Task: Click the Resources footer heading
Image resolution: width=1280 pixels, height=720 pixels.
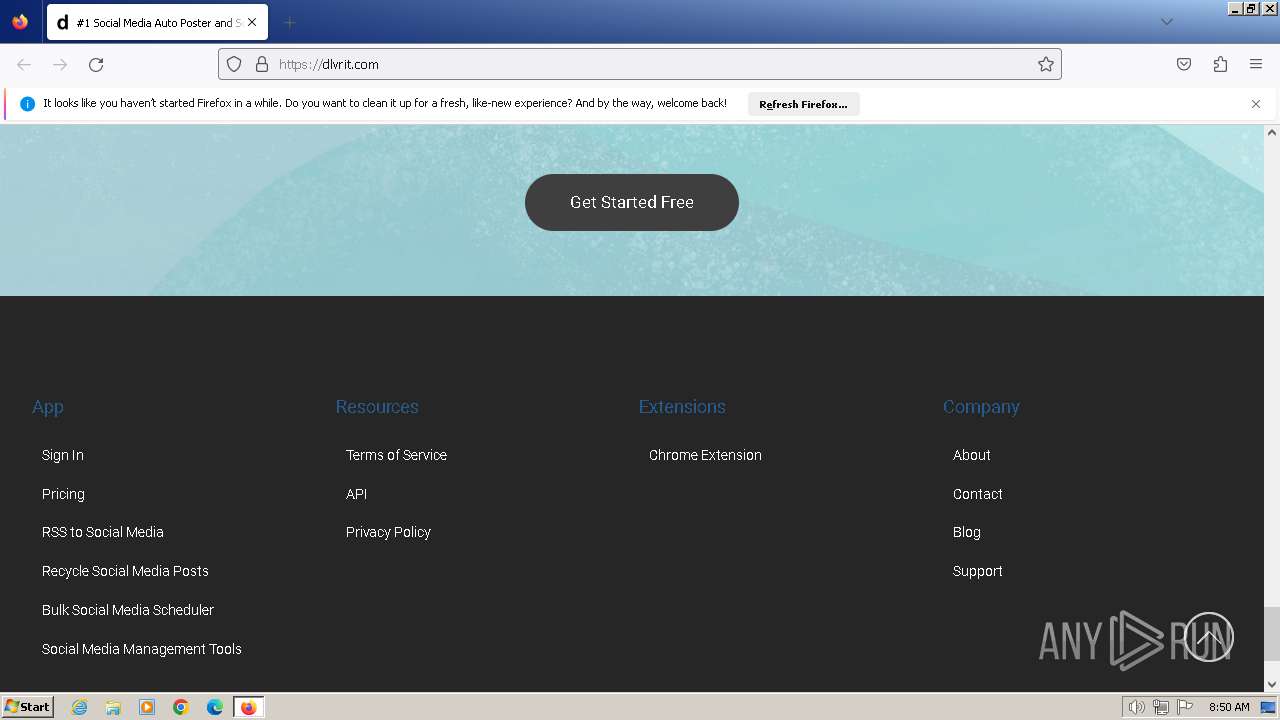Action: pyautogui.click(x=377, y=407)
